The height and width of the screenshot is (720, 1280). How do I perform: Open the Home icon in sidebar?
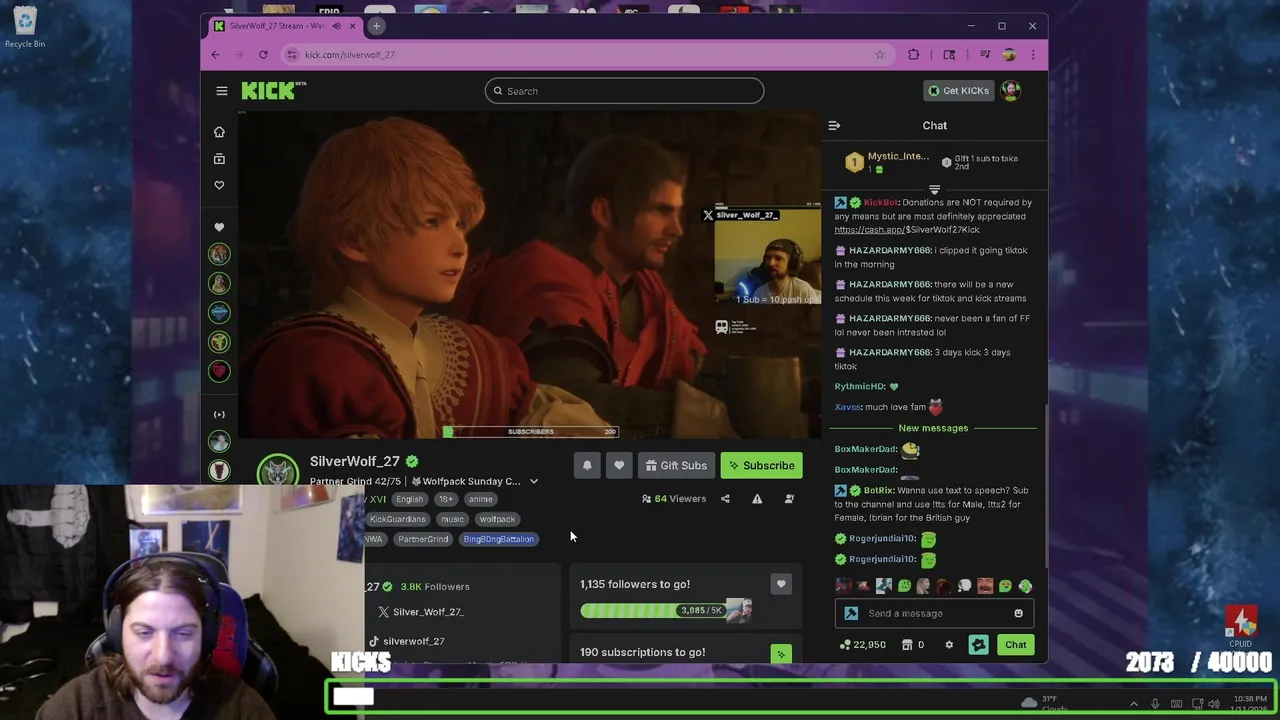(x=219, y=132)
